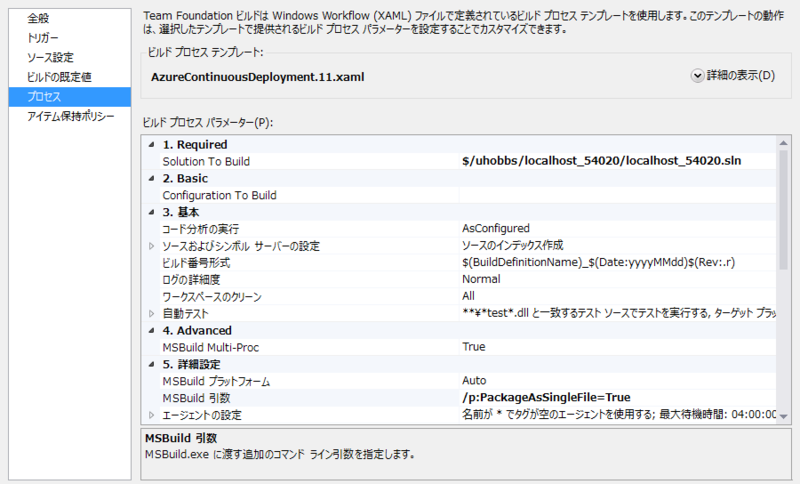Expand the エージェントの設定 row

click(x=152, y=415)
